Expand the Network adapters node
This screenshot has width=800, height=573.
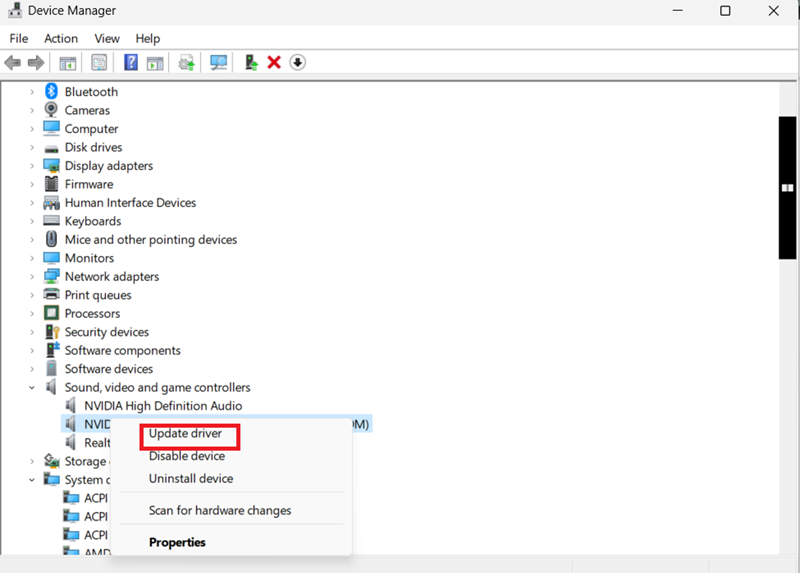point(32,277)
